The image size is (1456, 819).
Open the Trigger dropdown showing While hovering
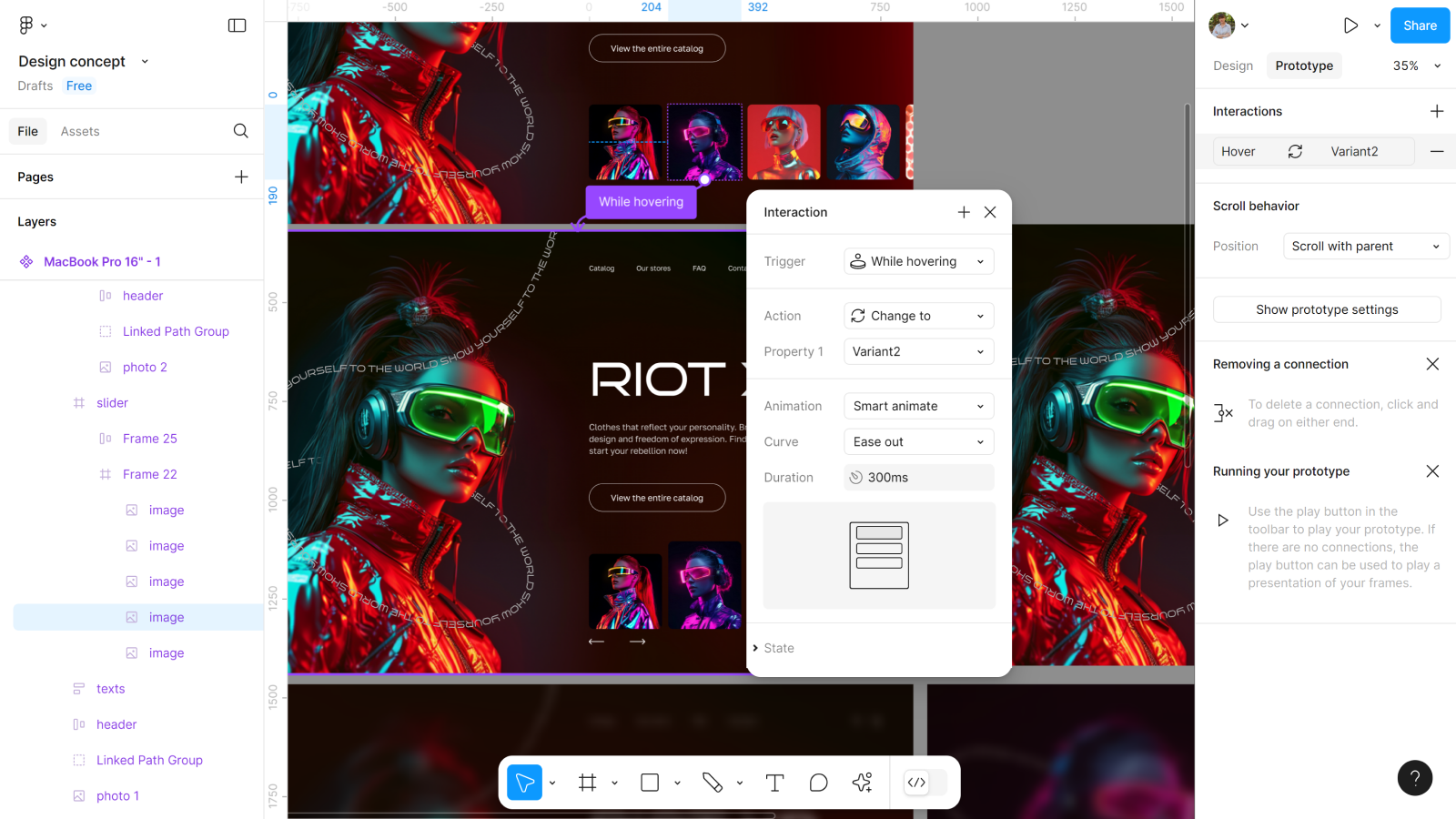[x=918, y=261]
